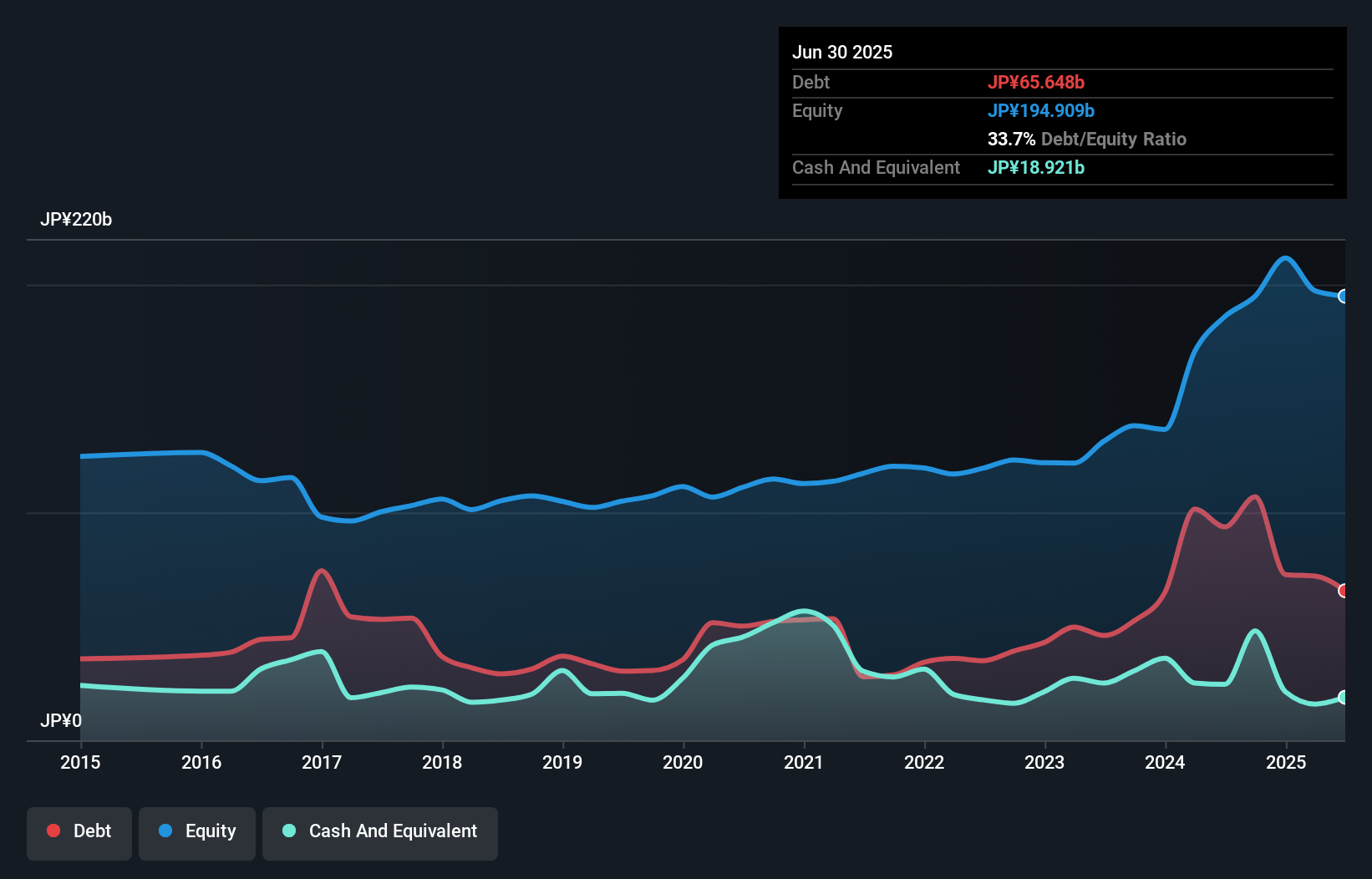This screenshot has width=1372, height=879.
Task: Click the 2020 label on the x-axis
Action: tap(683, 762)
